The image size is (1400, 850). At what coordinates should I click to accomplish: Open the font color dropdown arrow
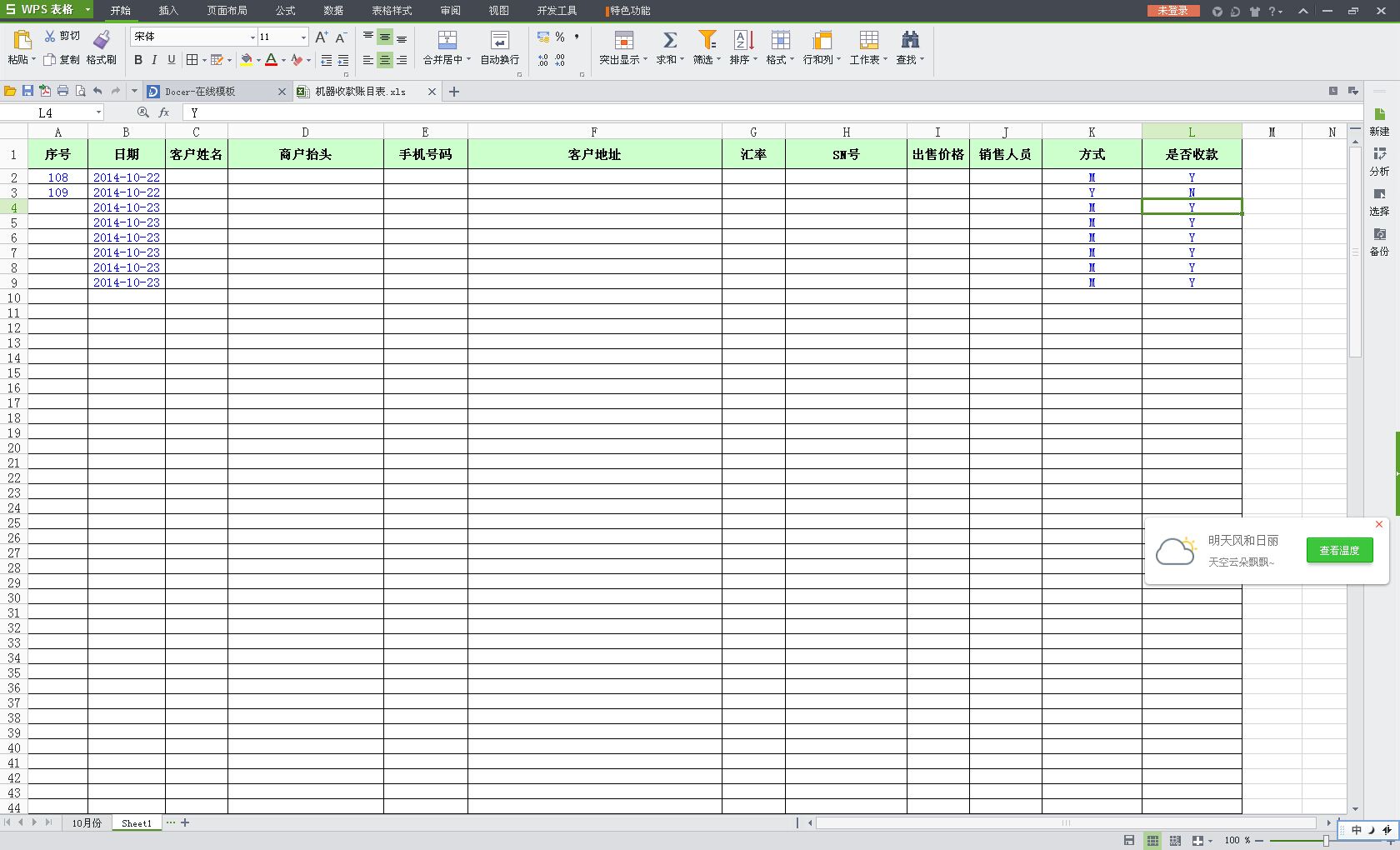pyautogui.click(x=283, y=60)
